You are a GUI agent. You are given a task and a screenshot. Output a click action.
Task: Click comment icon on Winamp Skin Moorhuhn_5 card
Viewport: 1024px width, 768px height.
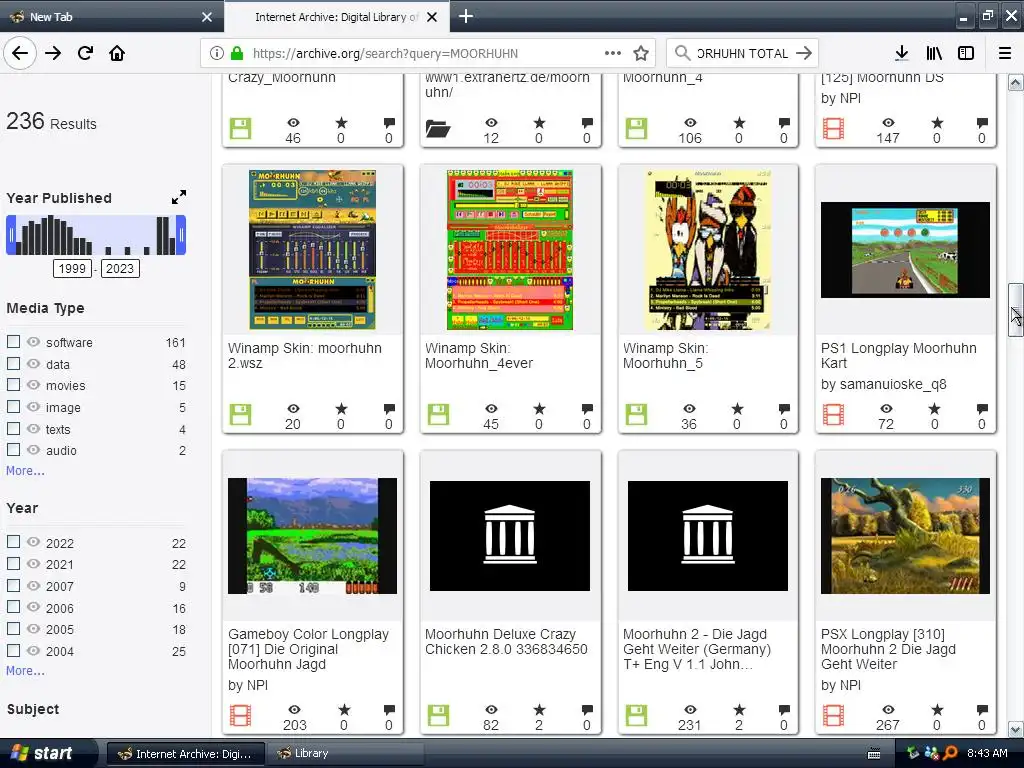click(784, 409)
